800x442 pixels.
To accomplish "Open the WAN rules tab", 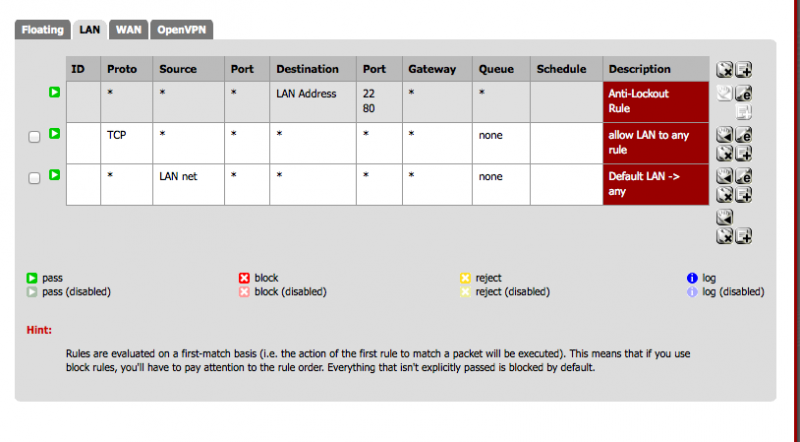I will [x=128, y=30].
